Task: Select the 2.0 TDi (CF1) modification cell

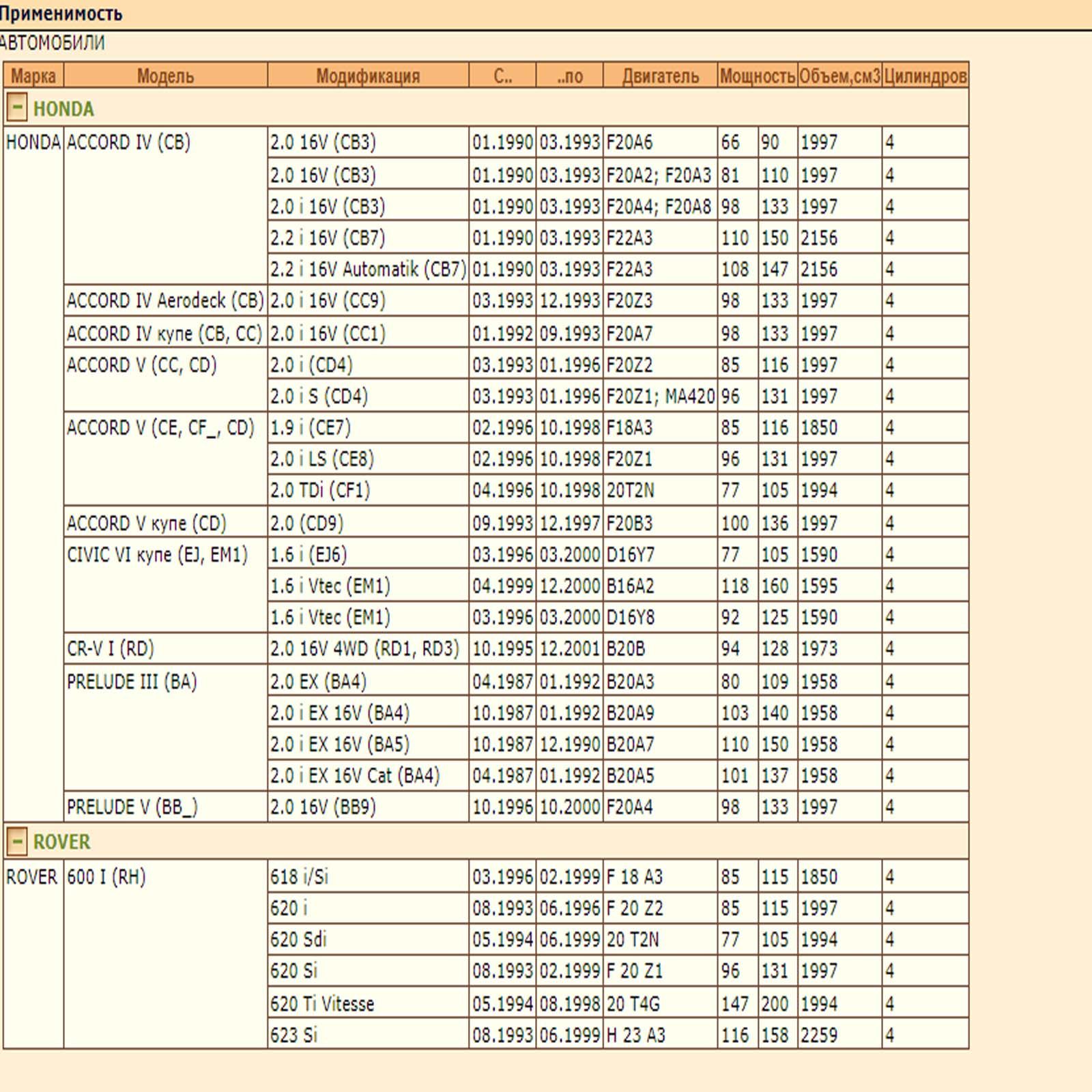Action: coord(320,491)
